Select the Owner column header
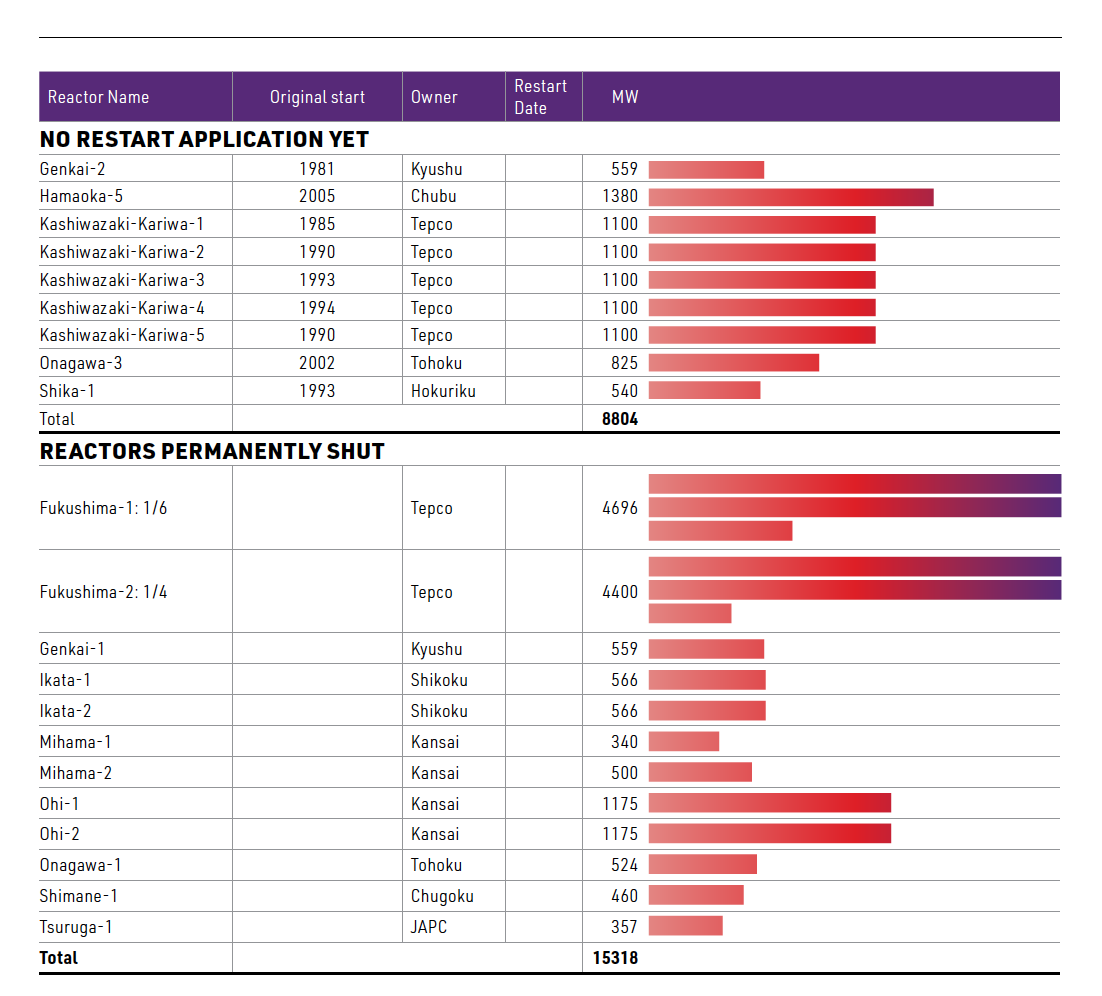The image size is (1102, 996). [434, 97]
